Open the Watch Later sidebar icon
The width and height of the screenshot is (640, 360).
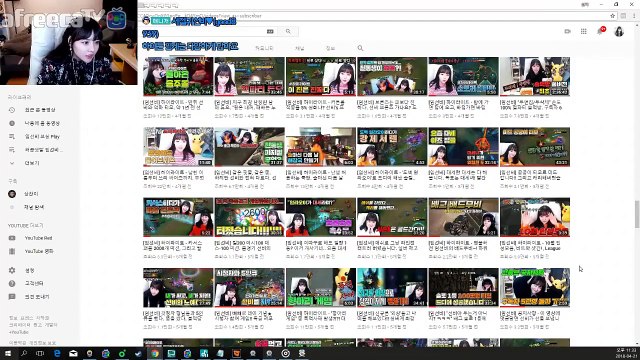12,123
